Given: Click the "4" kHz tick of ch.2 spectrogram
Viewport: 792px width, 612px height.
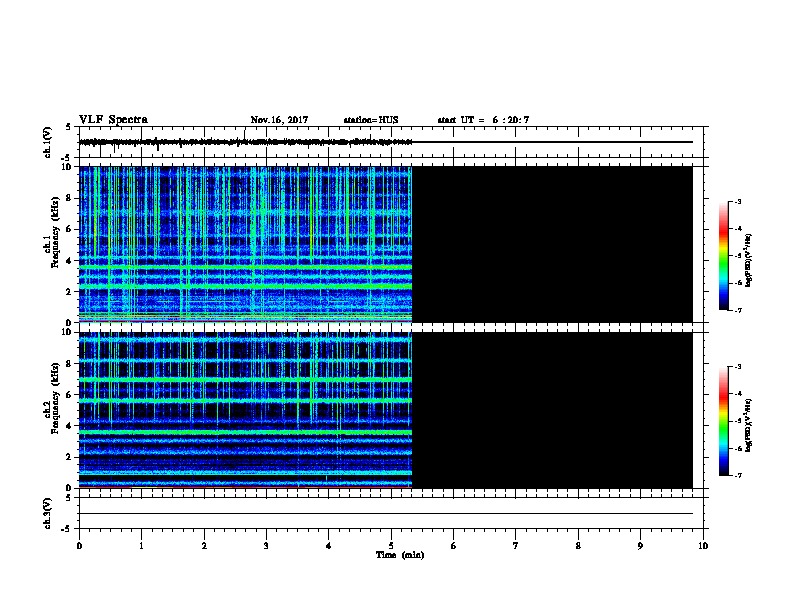Looking at the screenshot, I should tap(69, 426).
